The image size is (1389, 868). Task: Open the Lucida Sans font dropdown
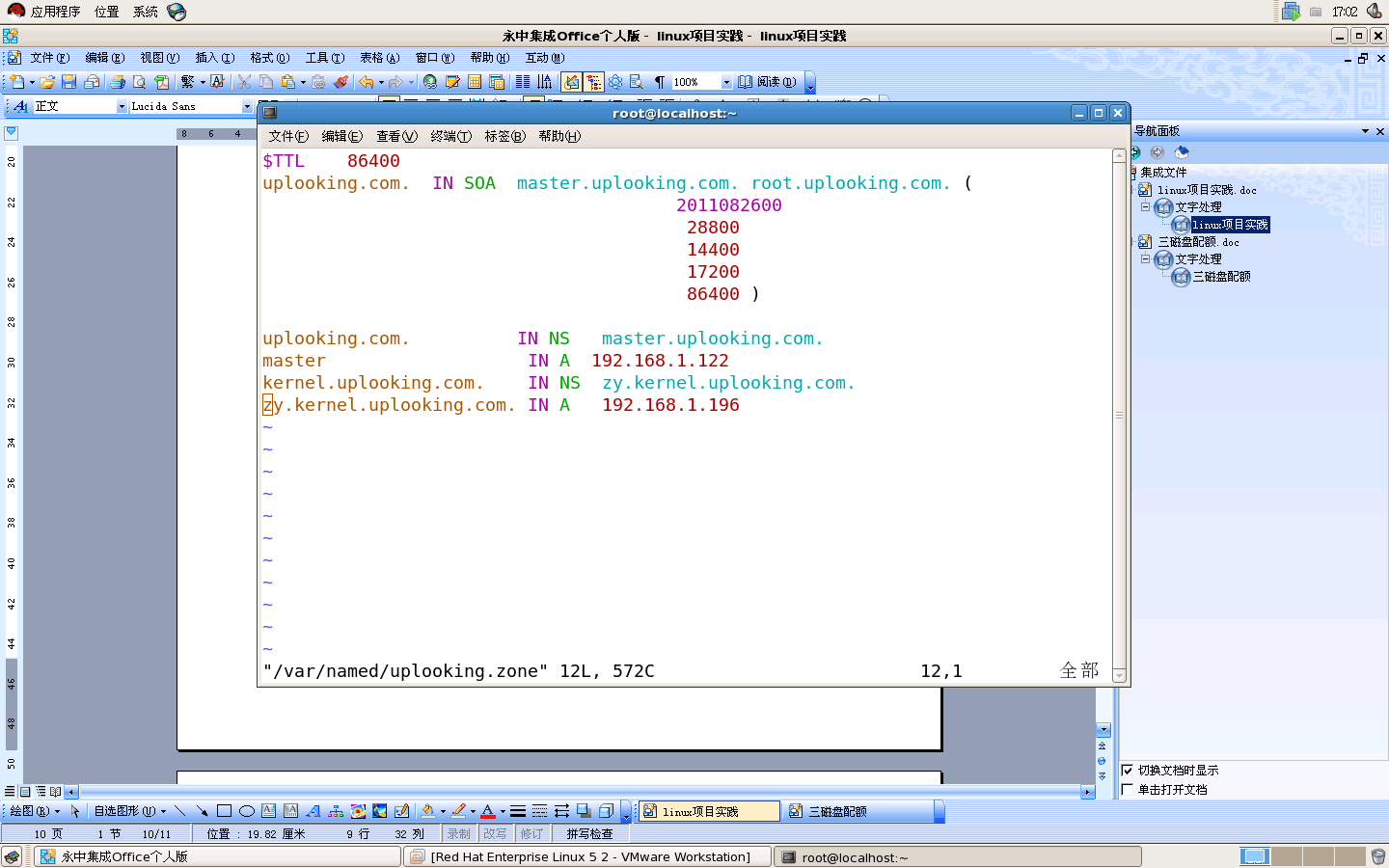coord(247,106)
